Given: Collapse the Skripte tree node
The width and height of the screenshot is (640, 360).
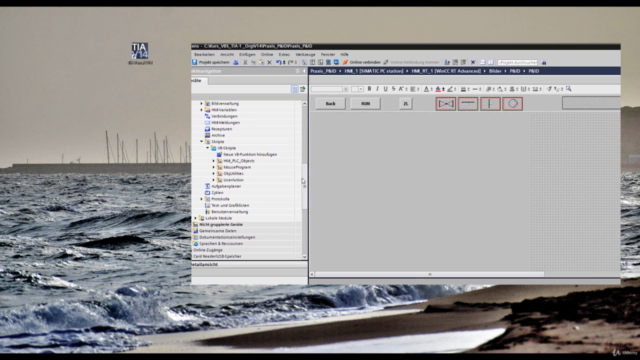Looking at the screenshot, I should coord(201,142).
